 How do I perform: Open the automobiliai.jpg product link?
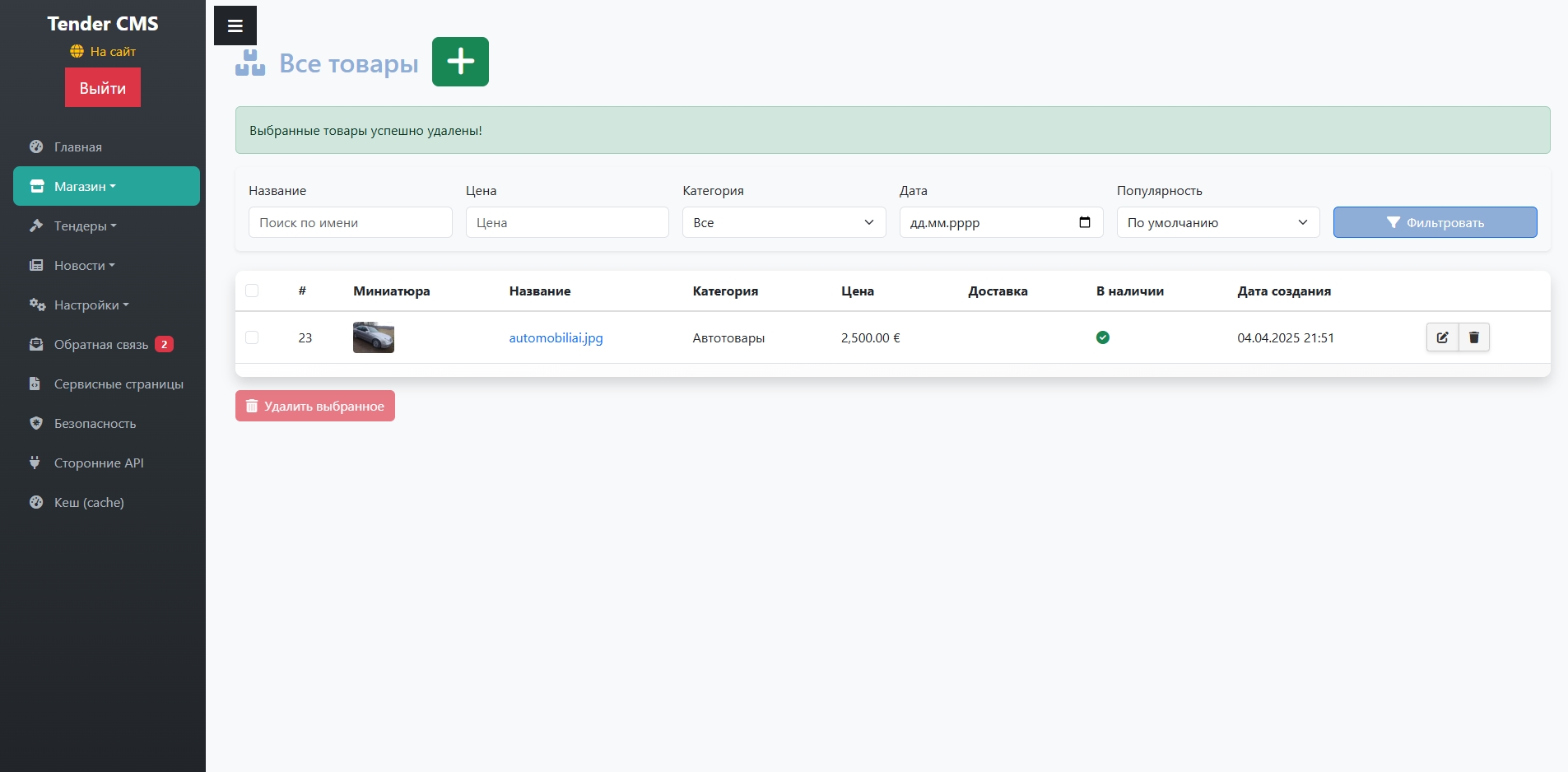pos(556,337)
